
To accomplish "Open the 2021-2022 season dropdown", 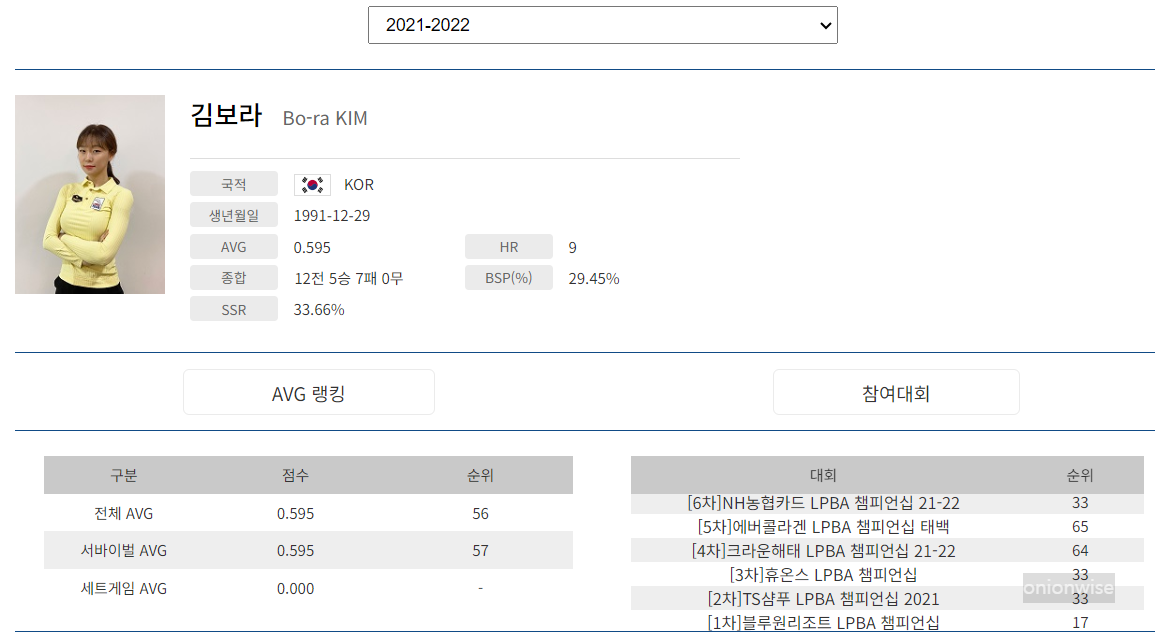I will tap(600, 24).
